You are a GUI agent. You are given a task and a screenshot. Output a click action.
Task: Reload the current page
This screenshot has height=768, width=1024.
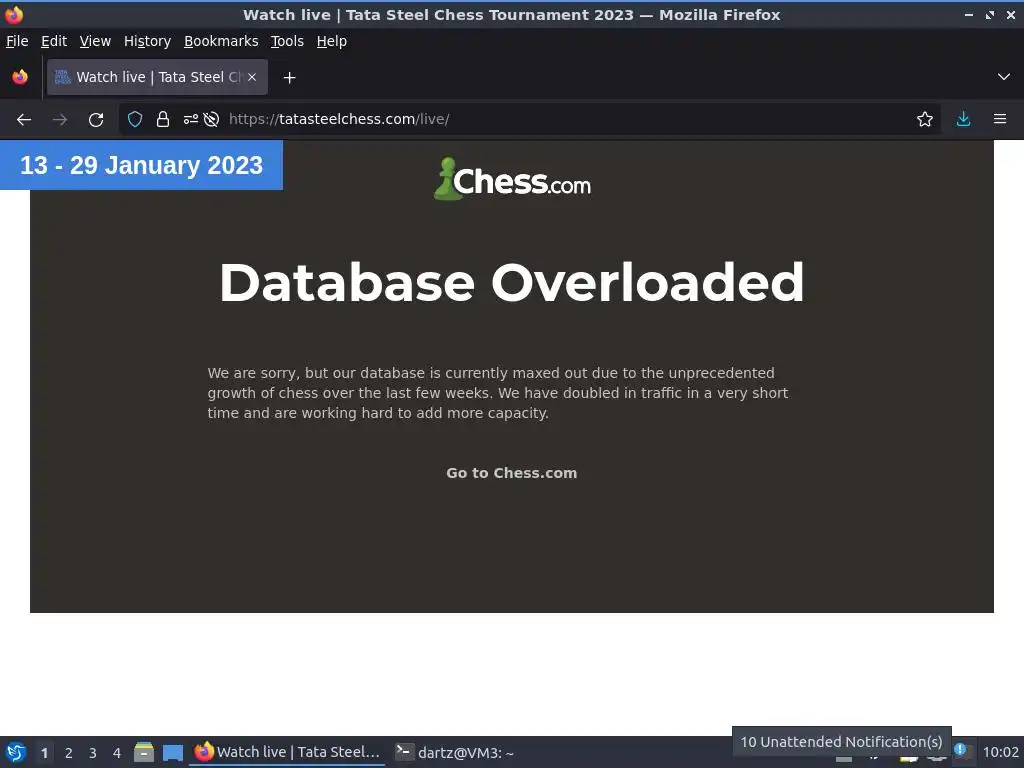(96, 120)
